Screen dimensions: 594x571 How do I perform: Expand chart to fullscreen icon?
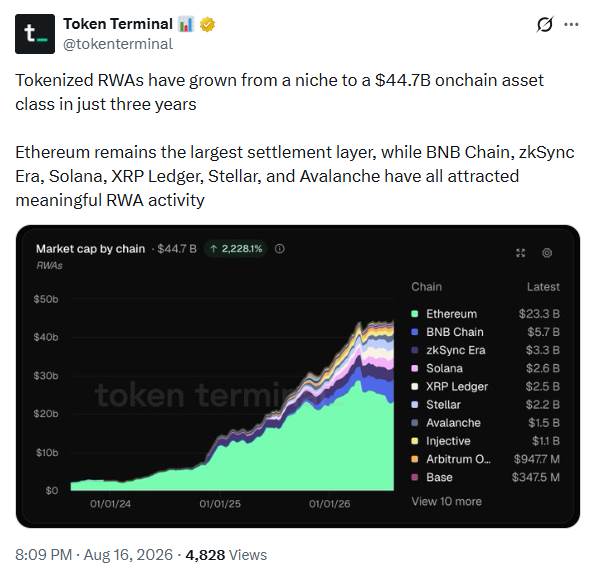pos(521,253)
